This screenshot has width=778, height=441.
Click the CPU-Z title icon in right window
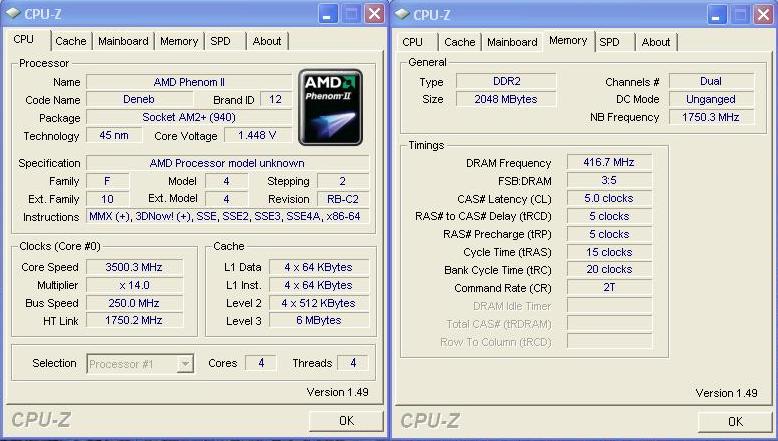402,14
